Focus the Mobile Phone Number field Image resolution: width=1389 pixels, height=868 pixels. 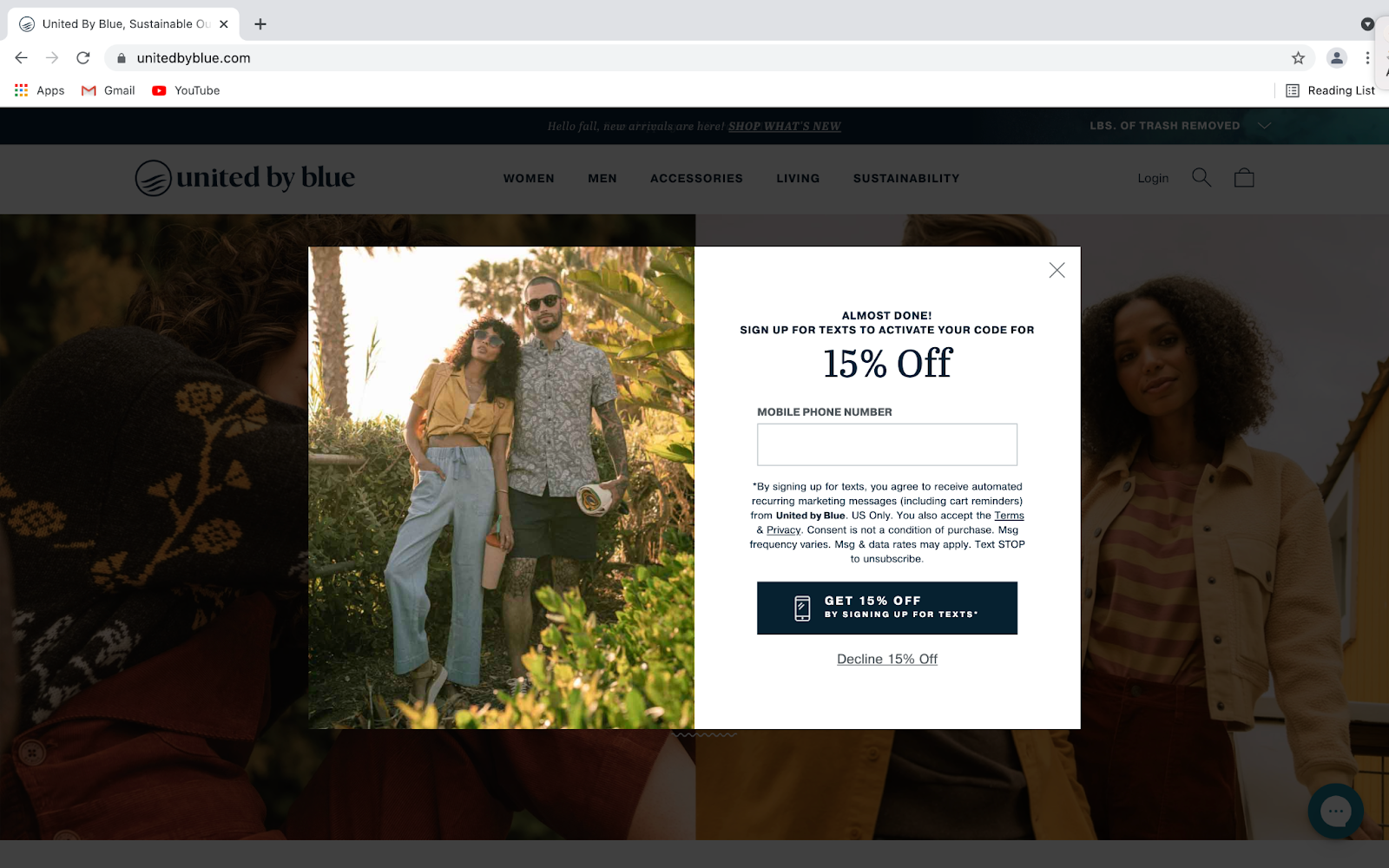[887, 444]
